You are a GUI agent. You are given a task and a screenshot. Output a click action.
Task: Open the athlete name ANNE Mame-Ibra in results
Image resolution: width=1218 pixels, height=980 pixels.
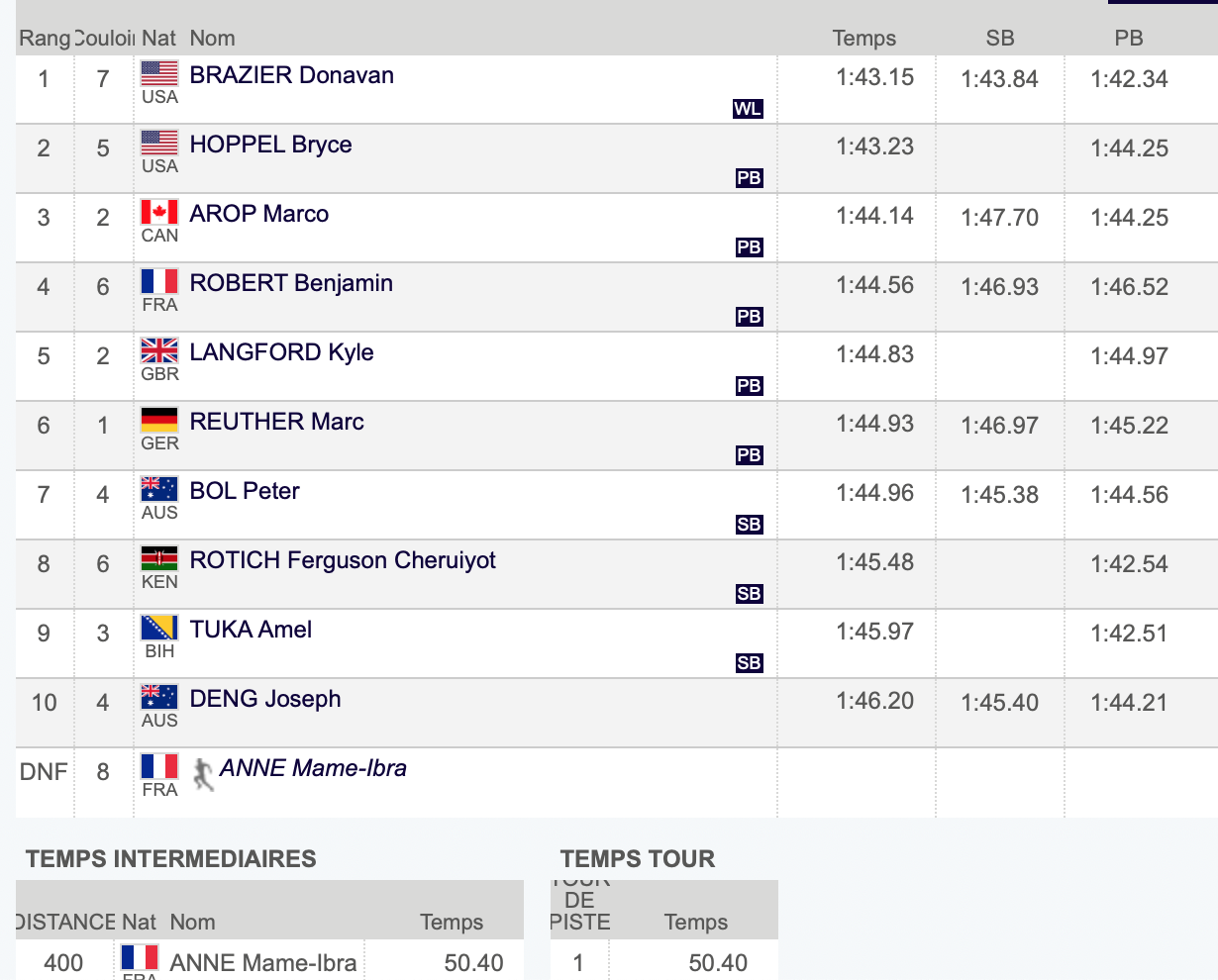(x=313, y=768)
